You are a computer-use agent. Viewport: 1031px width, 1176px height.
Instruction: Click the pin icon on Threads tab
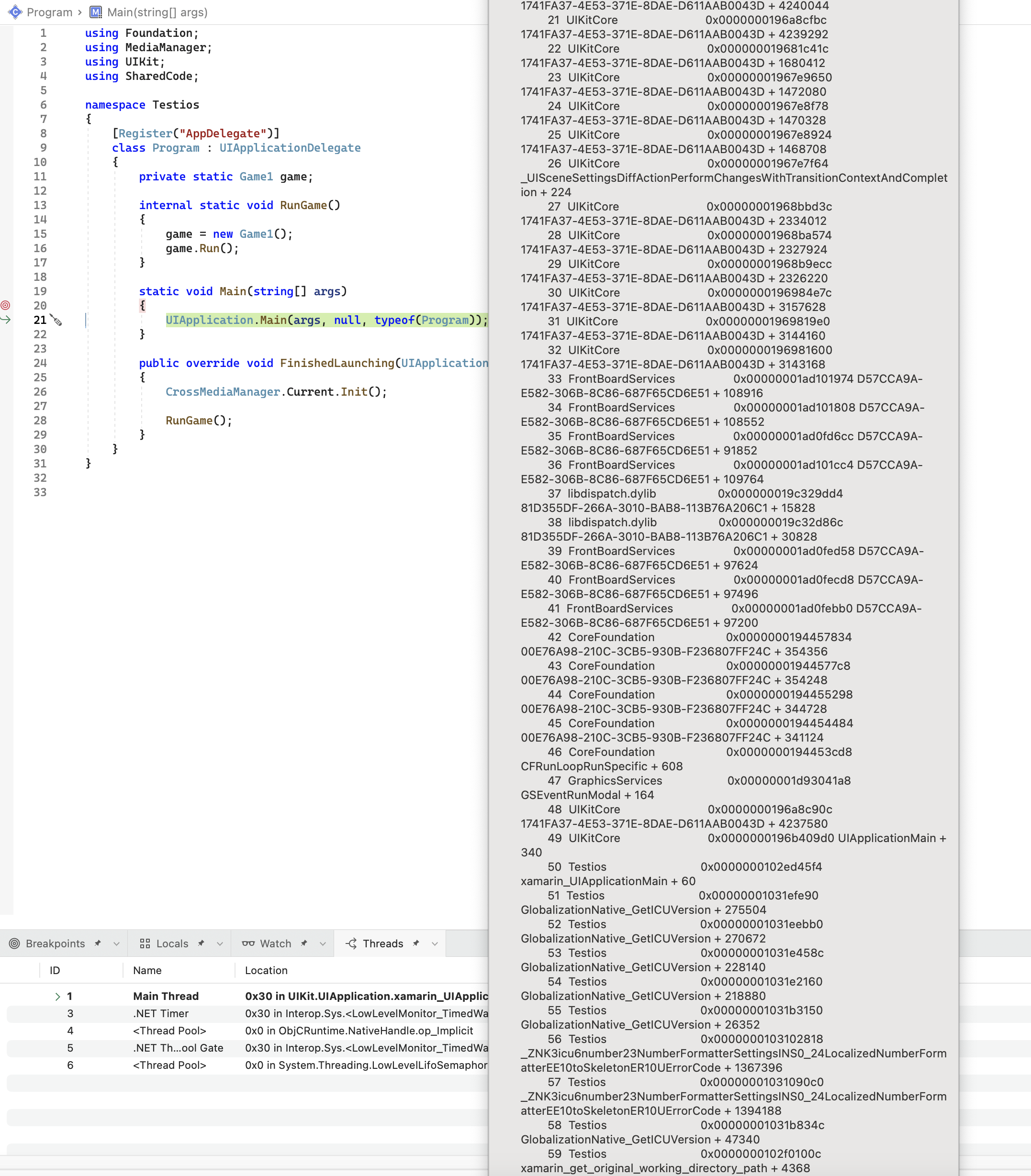[416, 943]
